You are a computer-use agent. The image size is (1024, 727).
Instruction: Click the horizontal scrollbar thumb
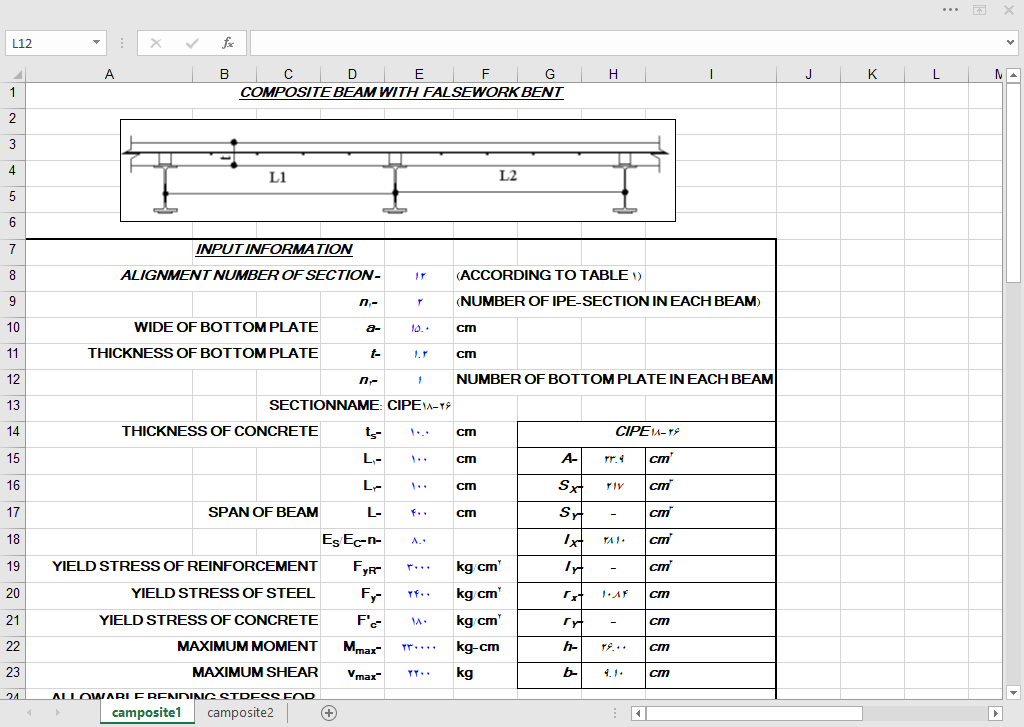754,713
